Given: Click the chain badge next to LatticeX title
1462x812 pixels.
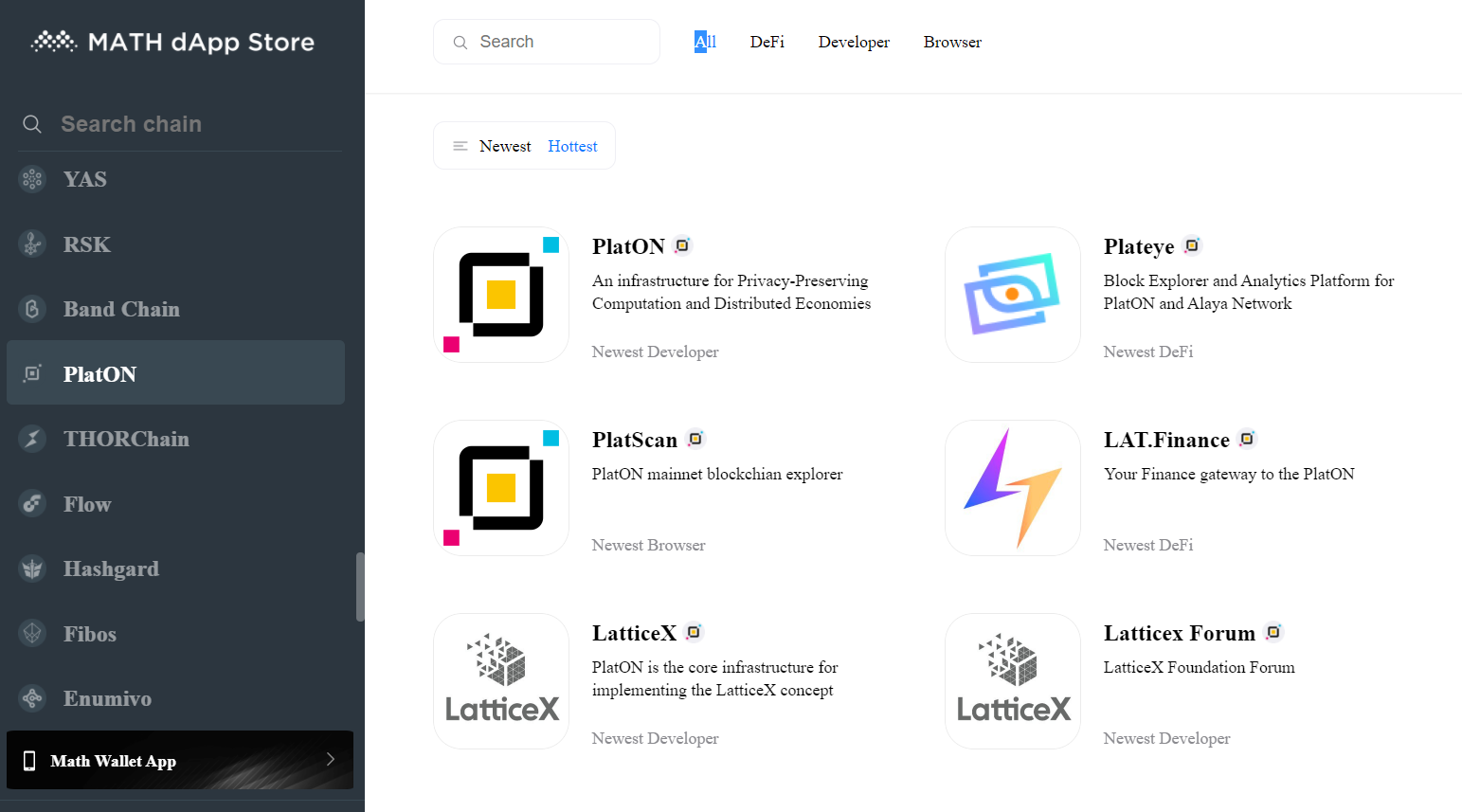Looking at the screenshot, I should tap(694, 632).
